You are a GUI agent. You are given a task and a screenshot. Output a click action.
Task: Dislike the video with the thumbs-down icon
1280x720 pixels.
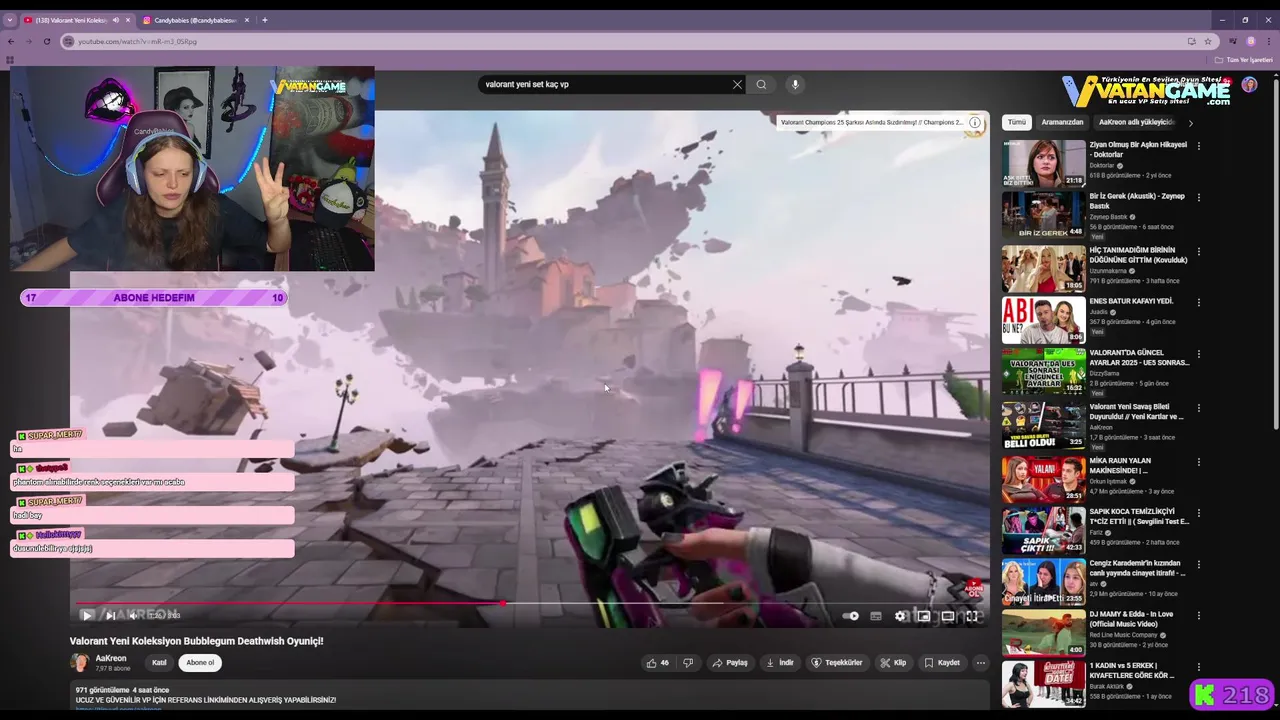tap(687, 663)
